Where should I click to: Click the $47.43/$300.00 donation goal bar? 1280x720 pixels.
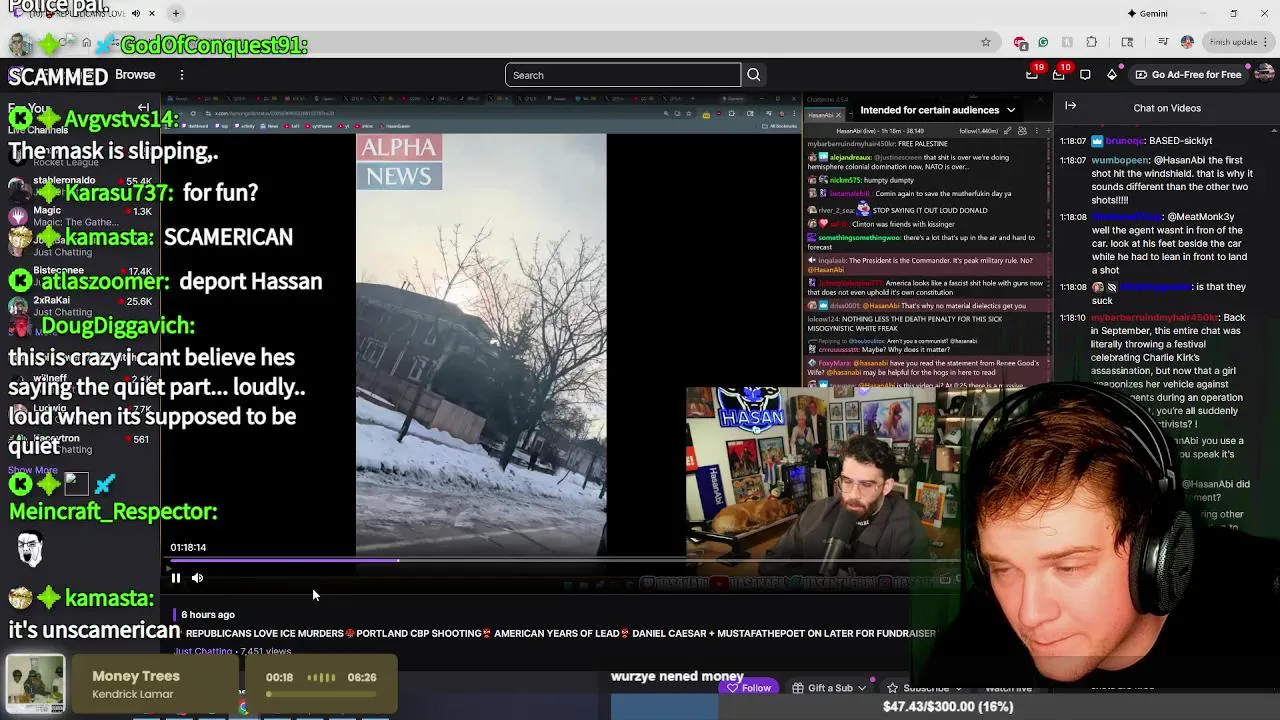[x=948, y=706]
